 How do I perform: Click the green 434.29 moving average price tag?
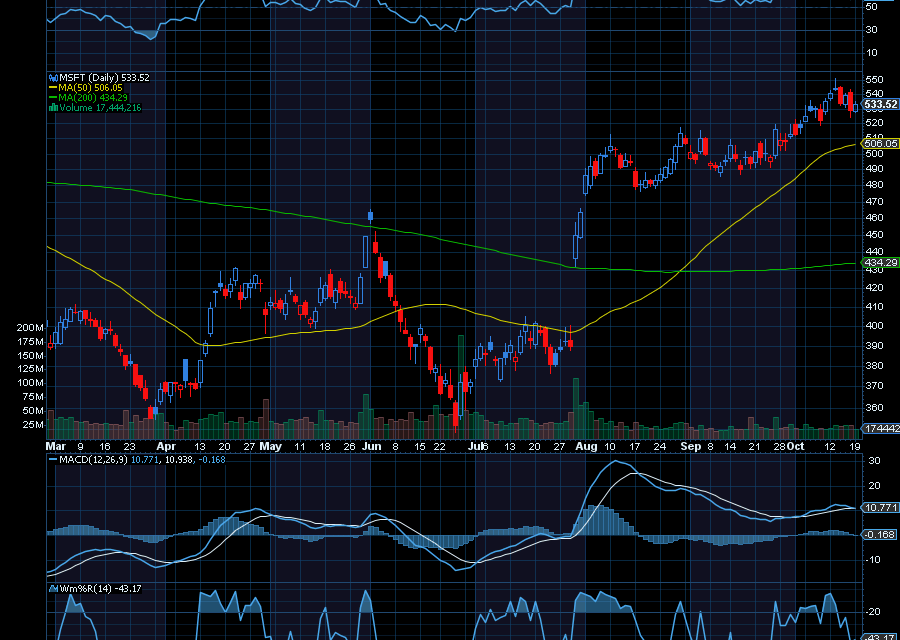(x=880, y=262)
